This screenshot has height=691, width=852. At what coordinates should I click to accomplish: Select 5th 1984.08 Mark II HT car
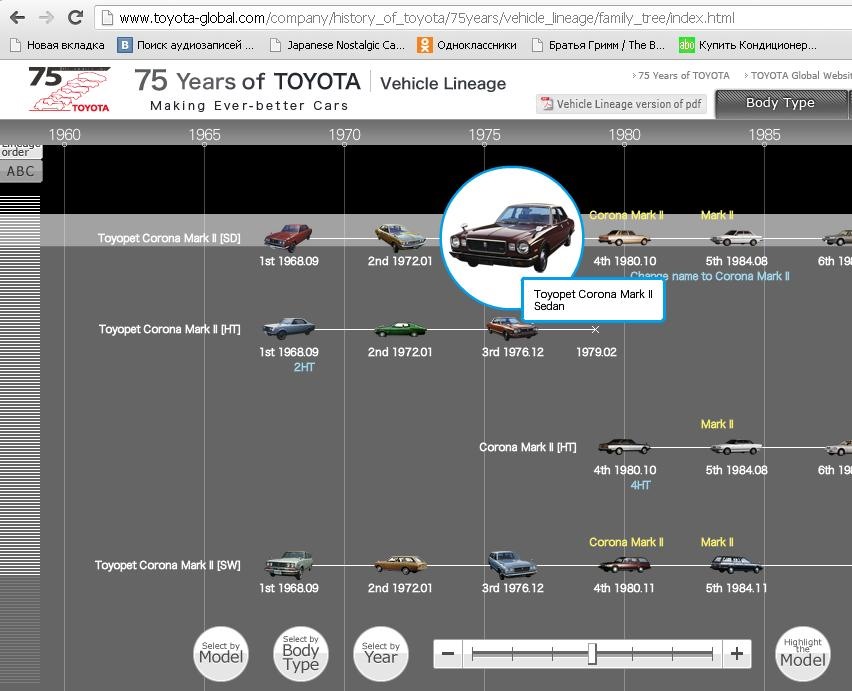point(736,447)
